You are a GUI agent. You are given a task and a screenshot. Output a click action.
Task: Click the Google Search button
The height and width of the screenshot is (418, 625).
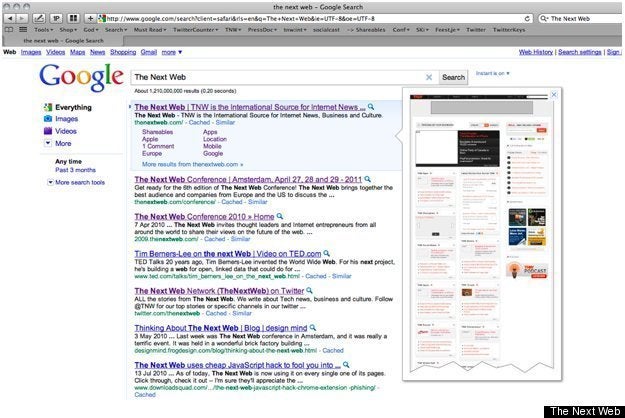coord(453,77)
